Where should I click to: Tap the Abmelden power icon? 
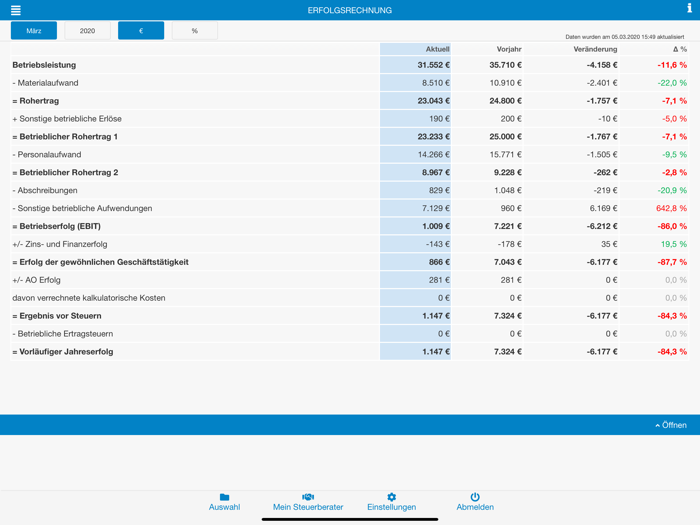pyautogui.click(x=475, y=497)
